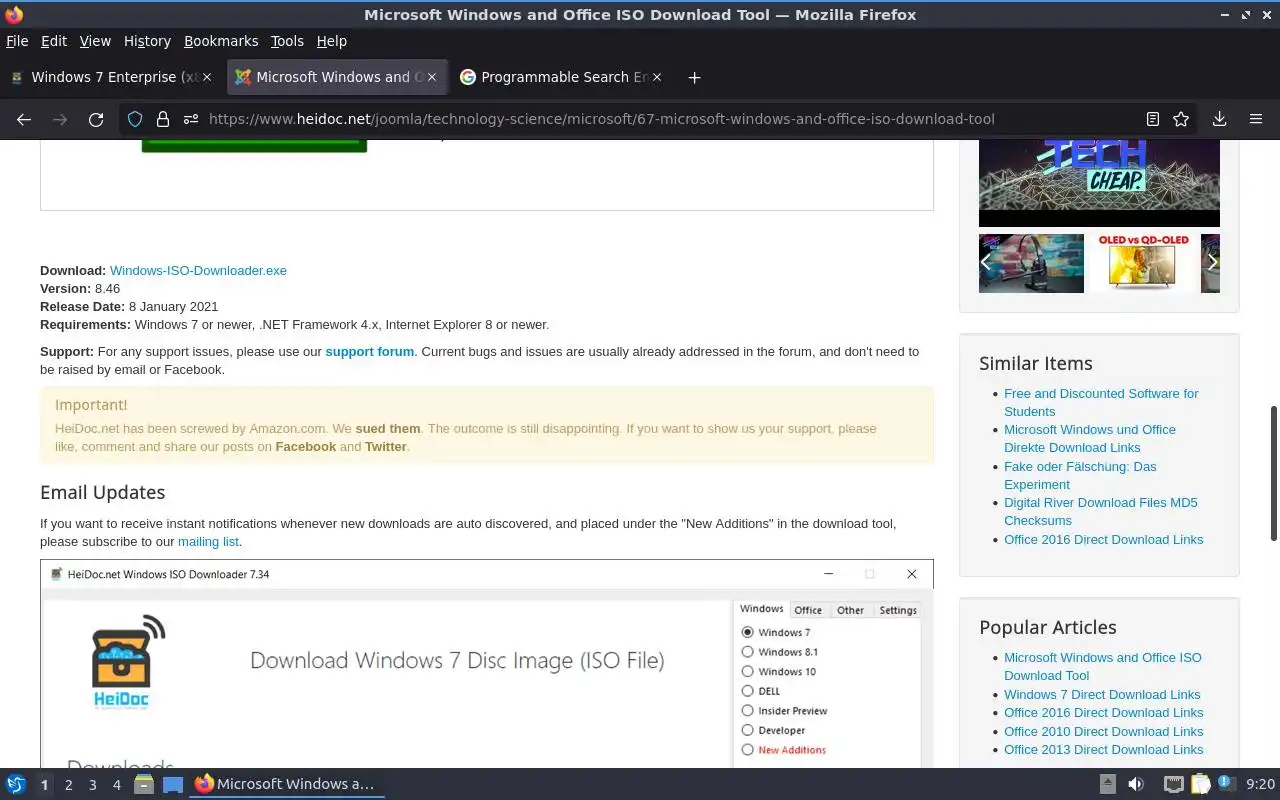1280x800 pixels.
Task: Select the DELL radio button
Action: [747, 691]
